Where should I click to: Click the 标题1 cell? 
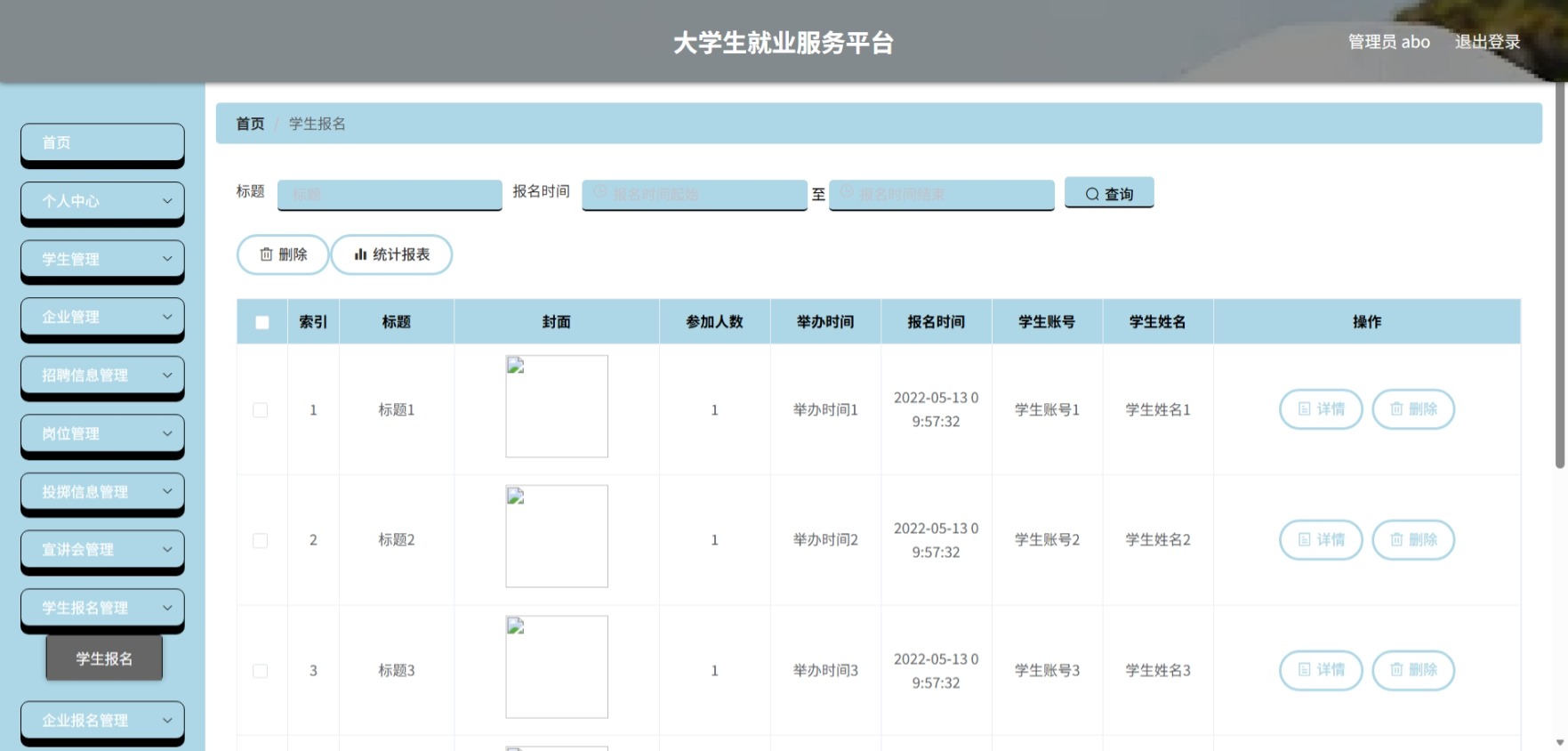[x=397, y=410]
